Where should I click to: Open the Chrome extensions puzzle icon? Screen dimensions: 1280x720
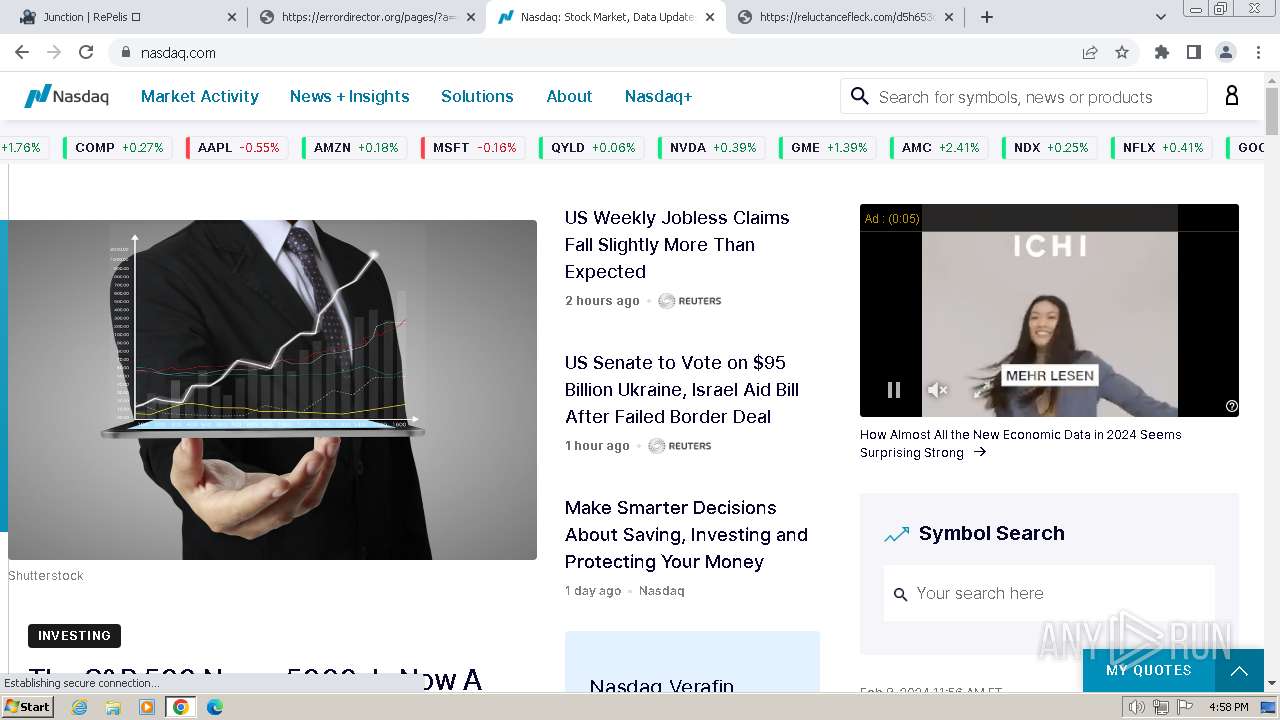(1162, 53)
